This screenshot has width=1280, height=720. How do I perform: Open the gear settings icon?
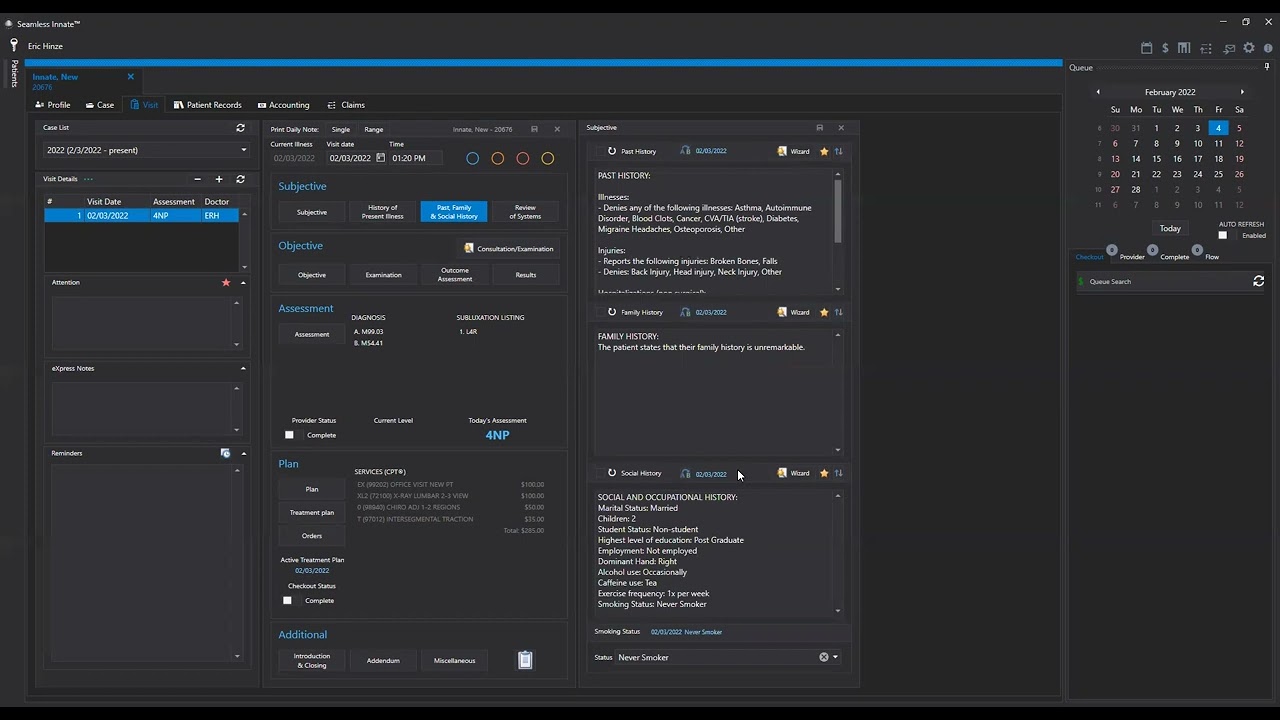click(1249, 48)
